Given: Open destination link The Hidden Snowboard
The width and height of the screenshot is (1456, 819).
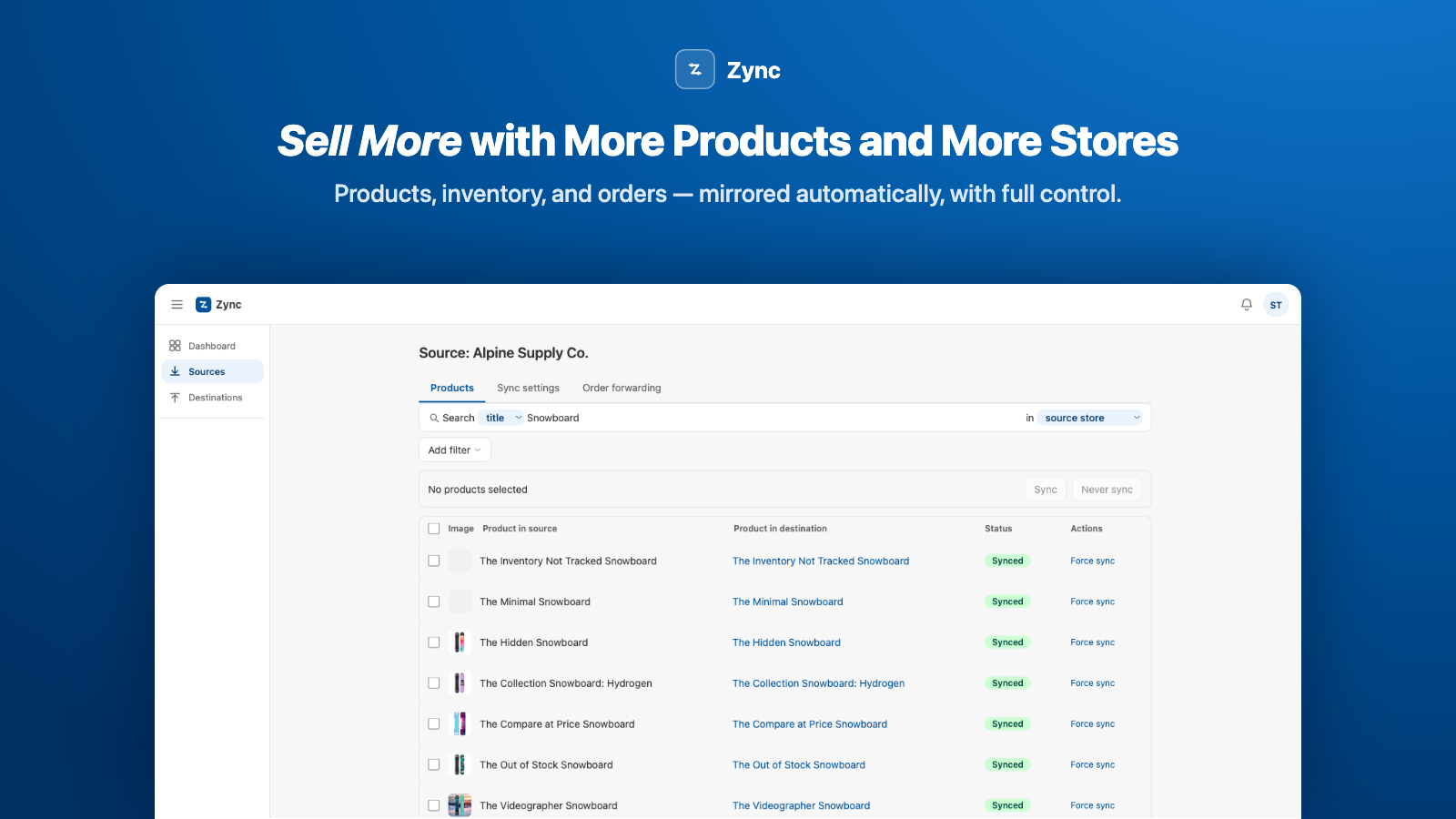Looking at the screenshot, I should [x=786, y=642].
